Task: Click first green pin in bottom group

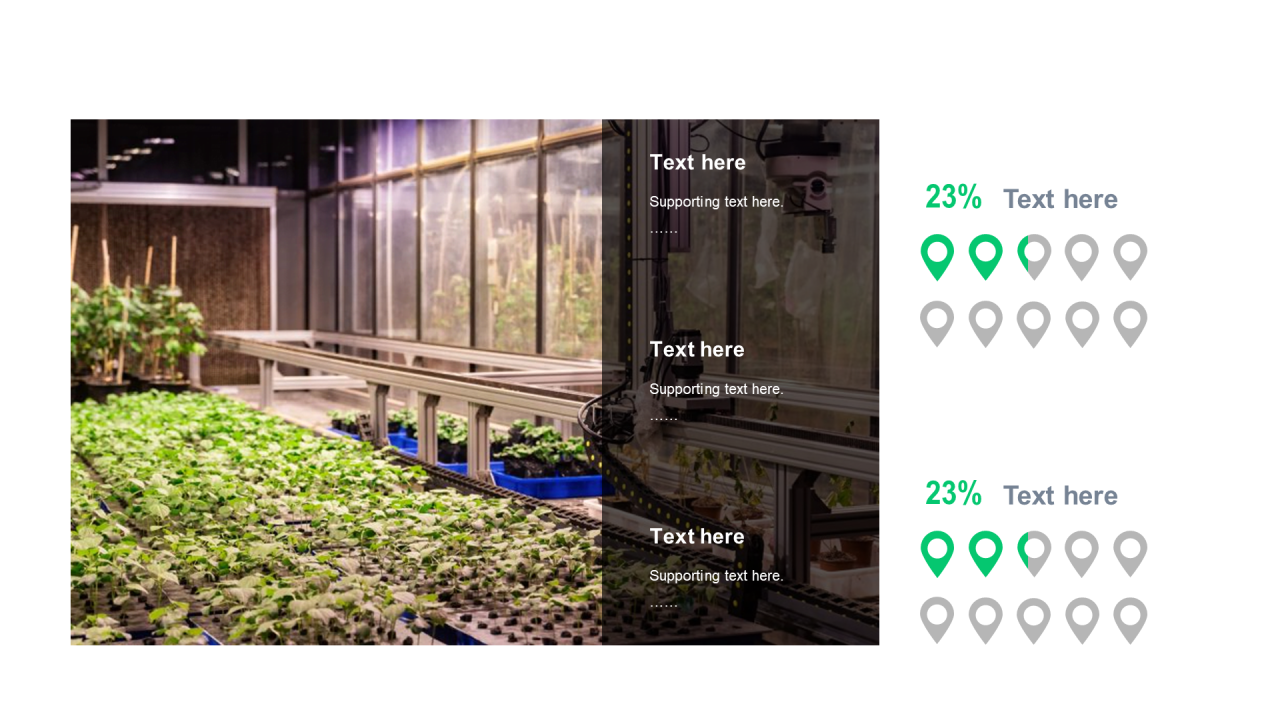Action: point(937,554)
